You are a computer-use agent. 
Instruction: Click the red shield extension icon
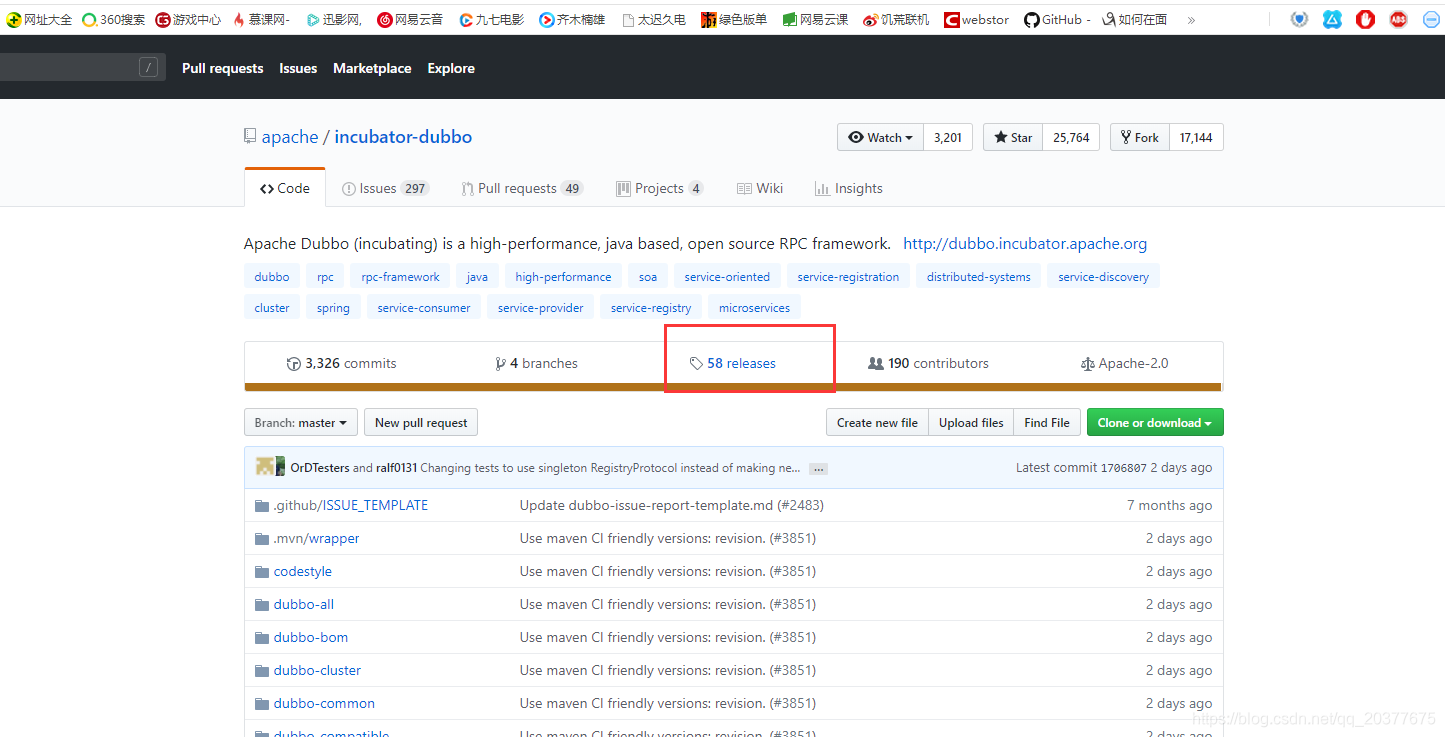[x=1365, y=19]
